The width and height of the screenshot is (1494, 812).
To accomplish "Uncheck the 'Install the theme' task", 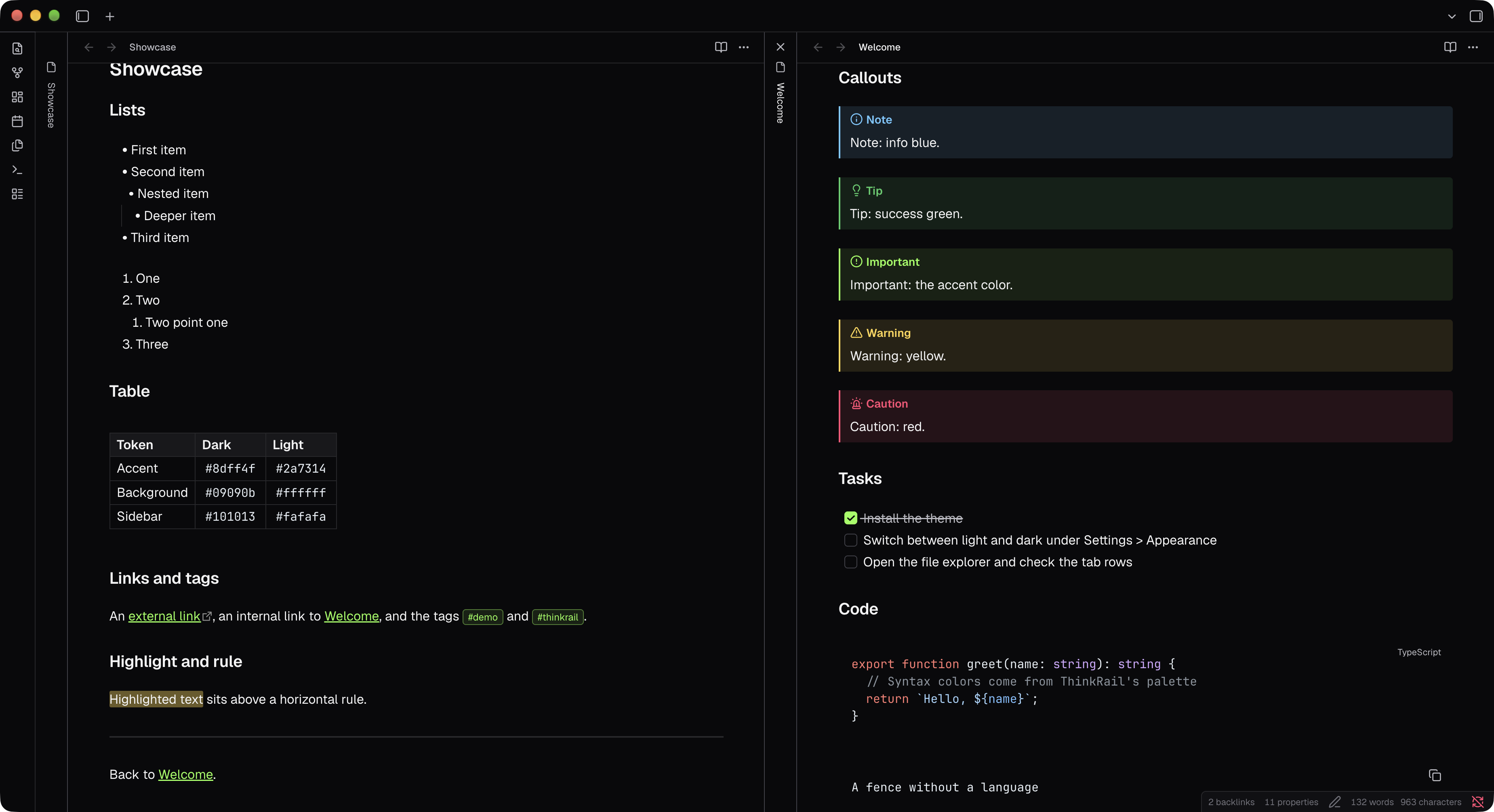I will point(851,518).
